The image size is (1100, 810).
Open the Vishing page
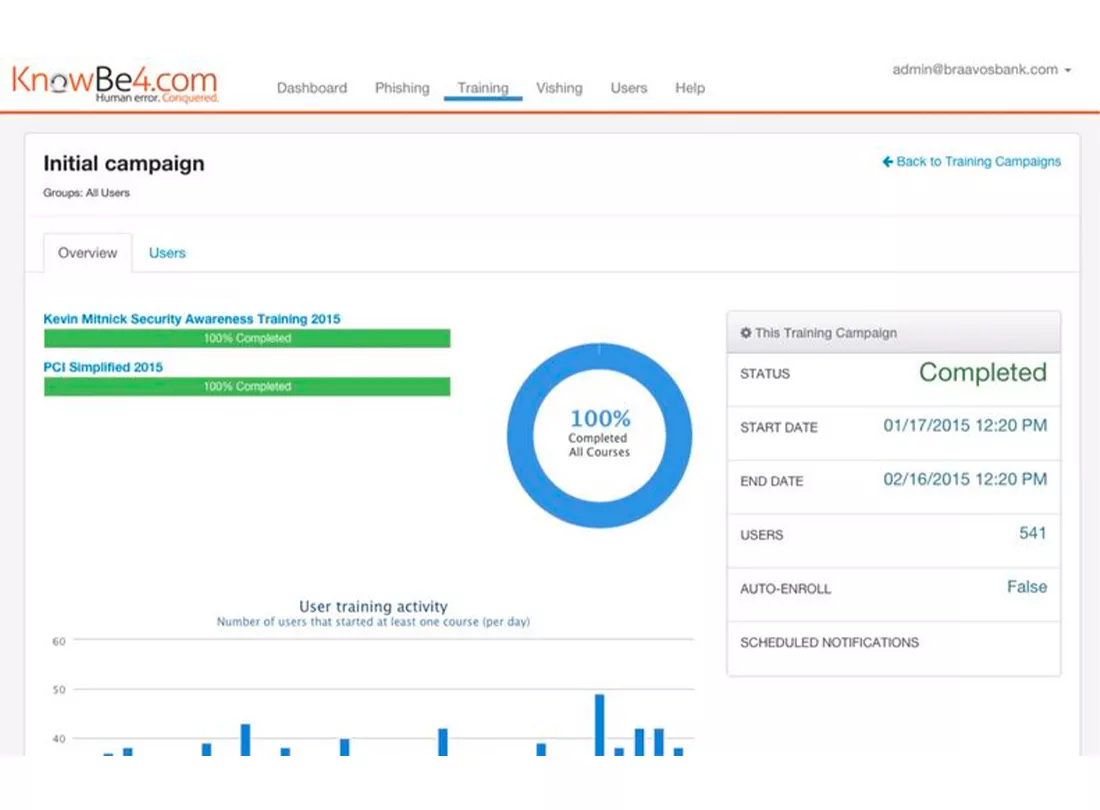559,88
